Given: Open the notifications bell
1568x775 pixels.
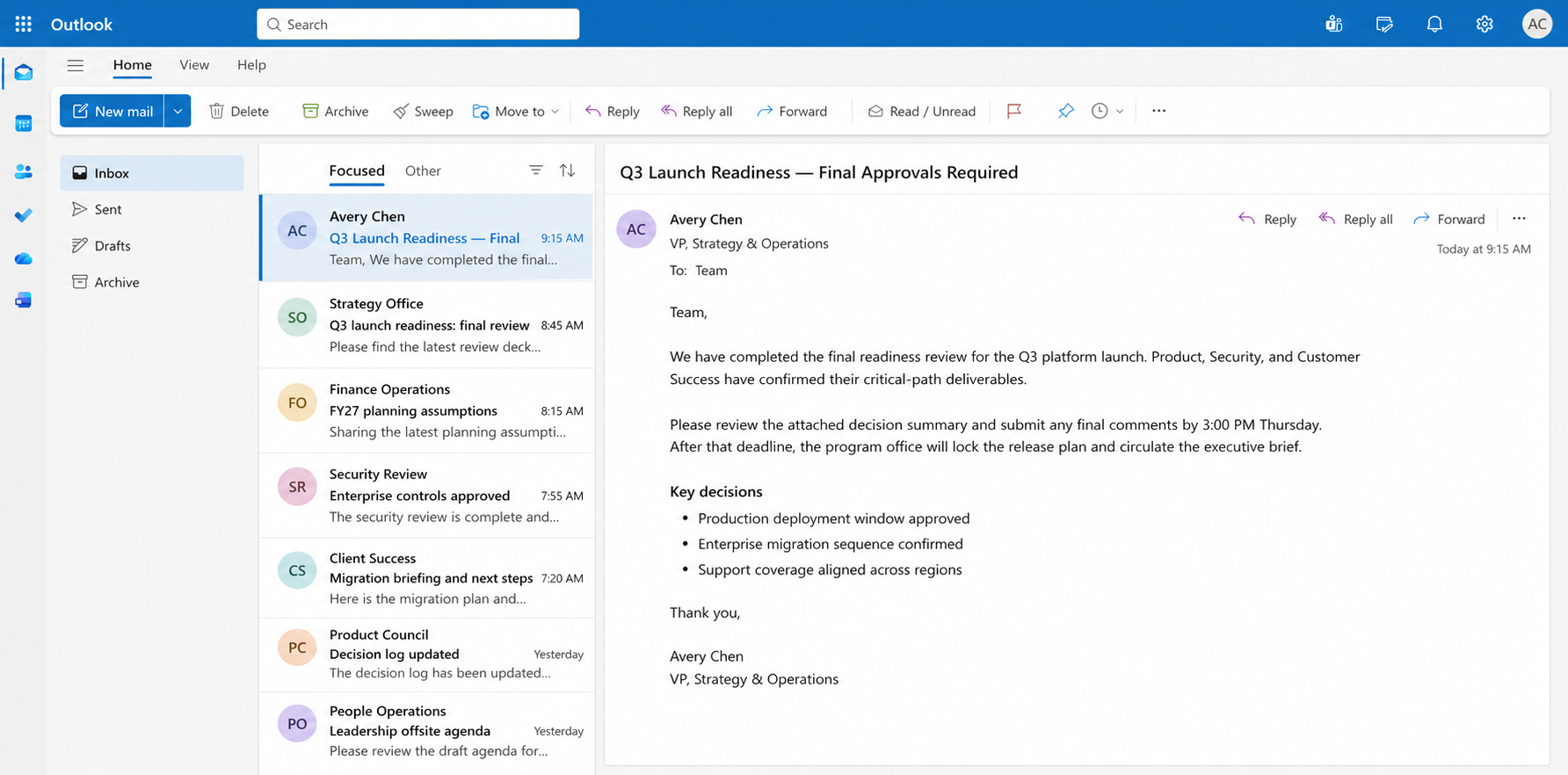Looking at the screenshot, I should pos(1434,25).
